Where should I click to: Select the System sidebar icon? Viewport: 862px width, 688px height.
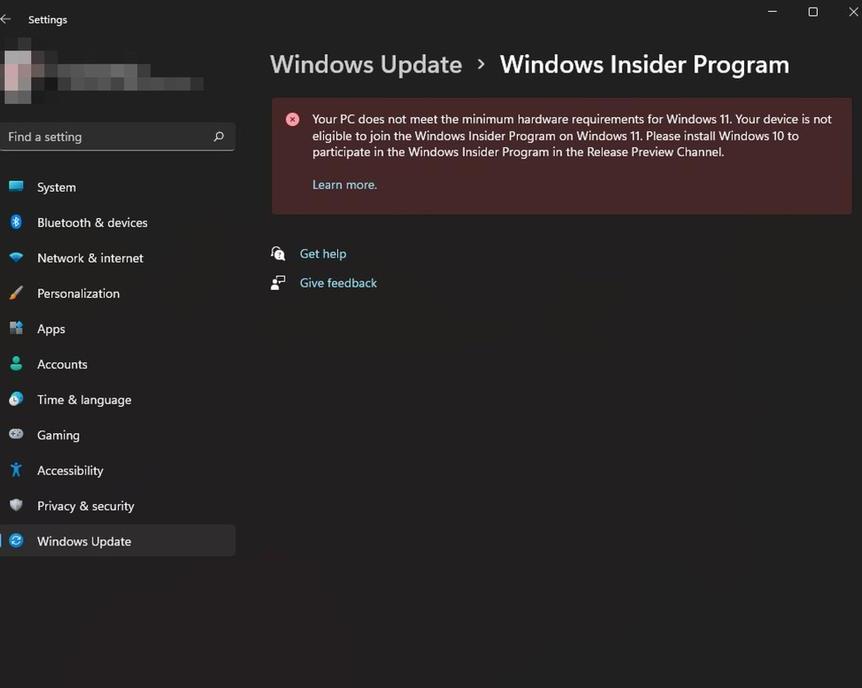click(16, 187)
